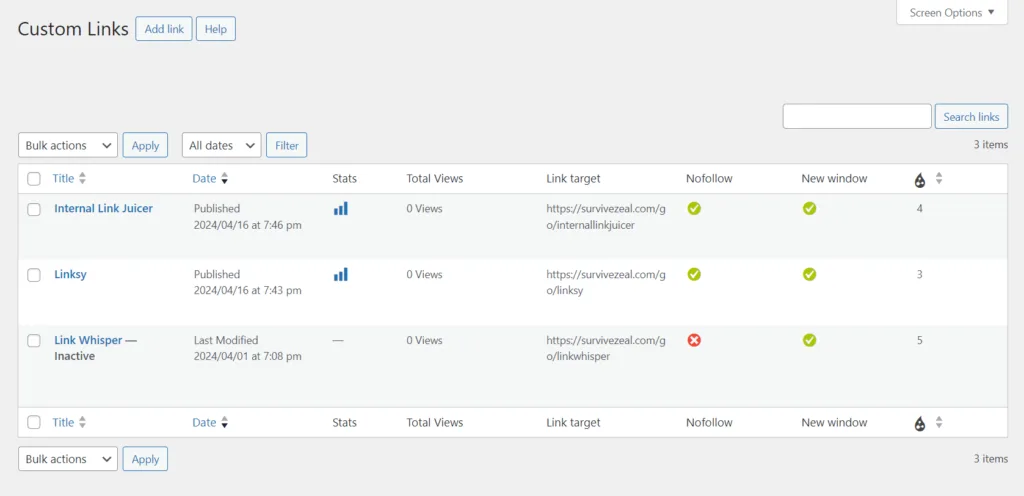Click the top Link target column header
Viewport: 1024px width, 496px height.
click(x=573, y=178)
